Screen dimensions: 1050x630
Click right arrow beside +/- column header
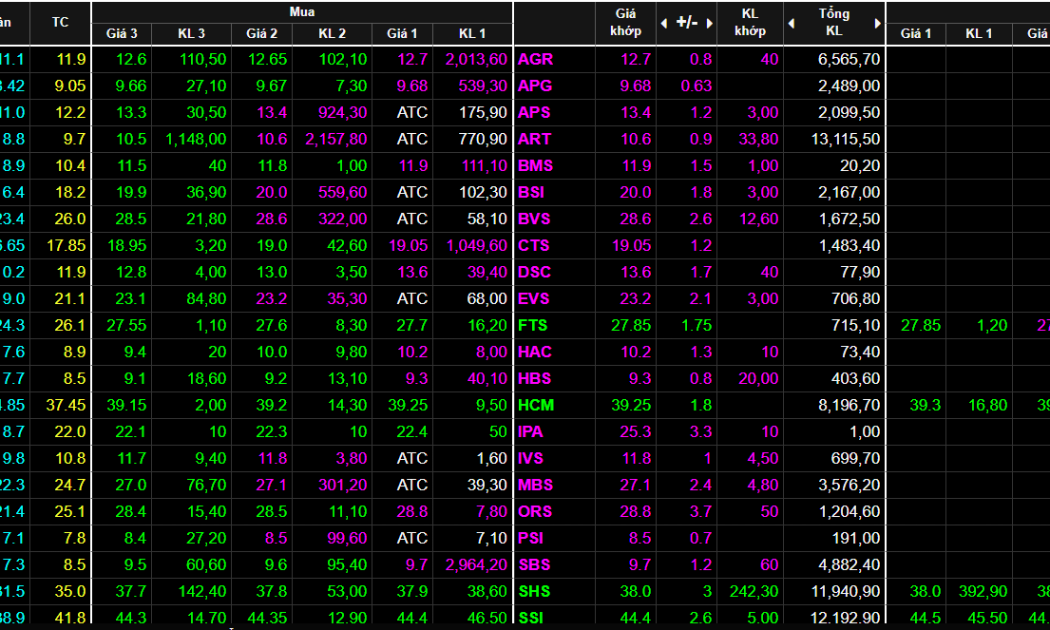click(710, 23)
